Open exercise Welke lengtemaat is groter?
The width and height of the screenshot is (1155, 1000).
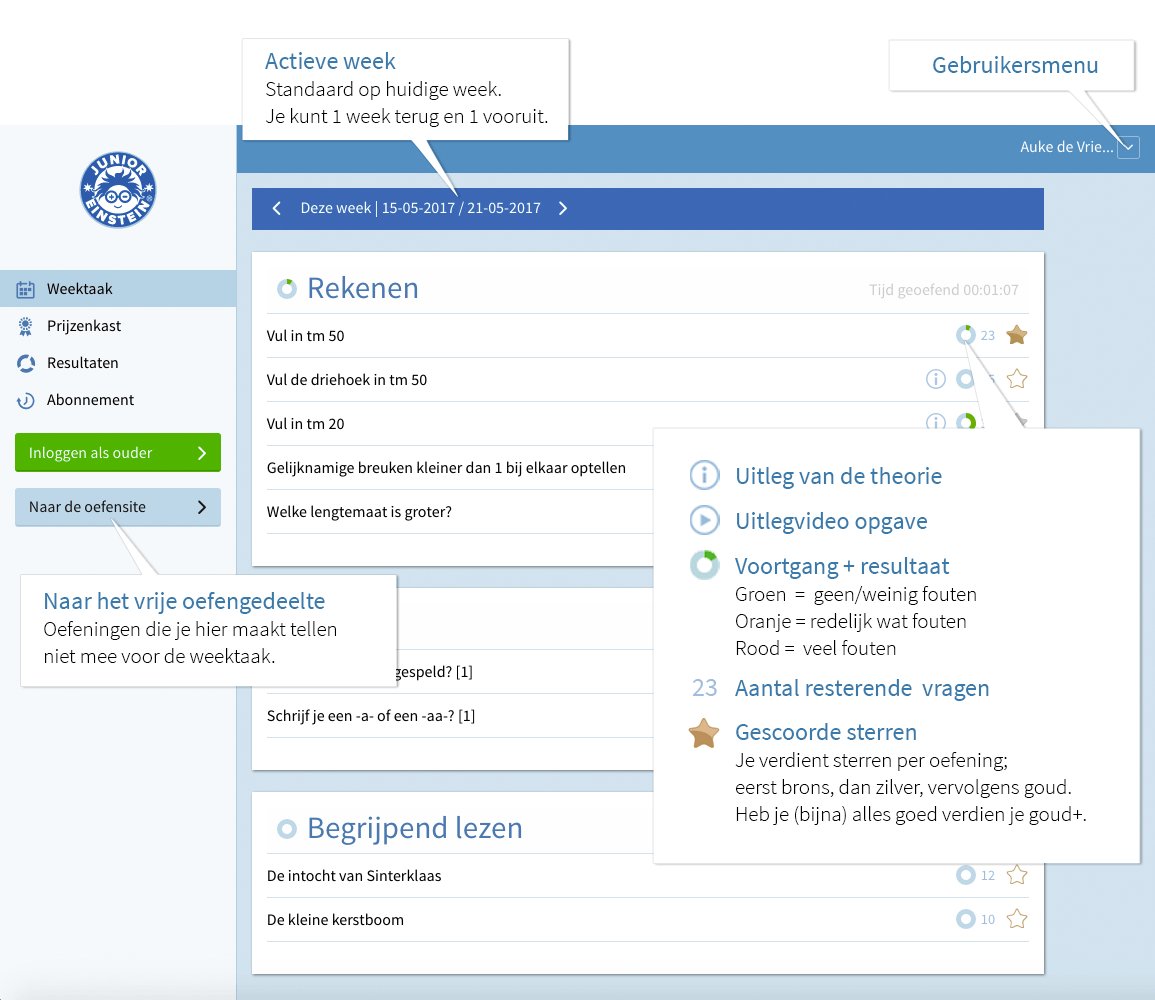point(359,512)
